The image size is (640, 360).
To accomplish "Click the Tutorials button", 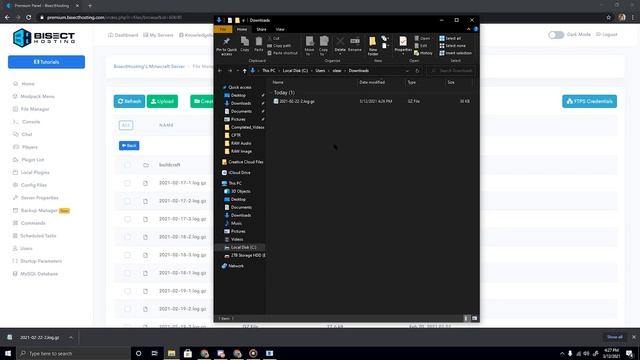I will point(47,62).
